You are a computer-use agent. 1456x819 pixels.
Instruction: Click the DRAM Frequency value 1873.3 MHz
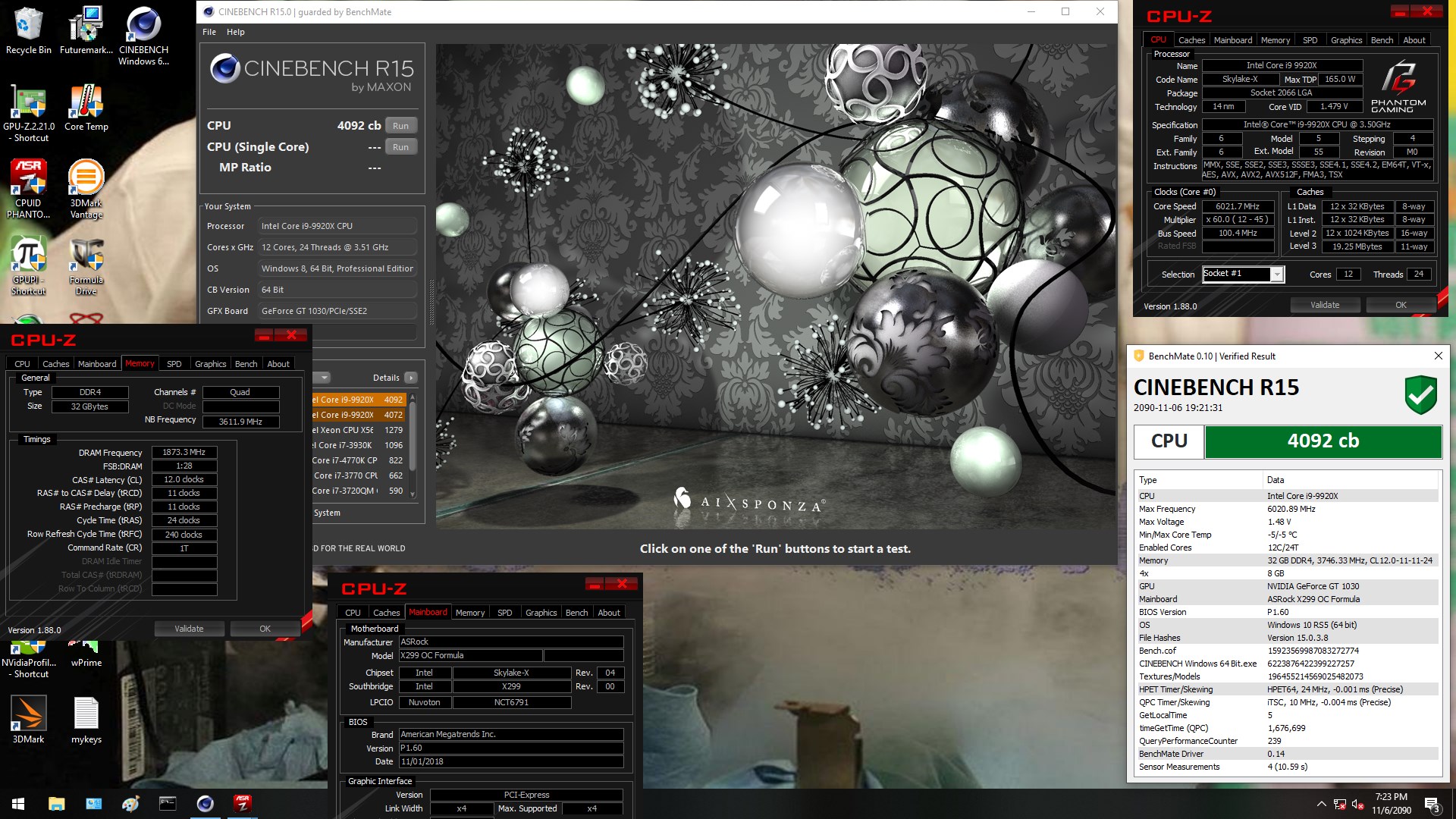point(184,452)
